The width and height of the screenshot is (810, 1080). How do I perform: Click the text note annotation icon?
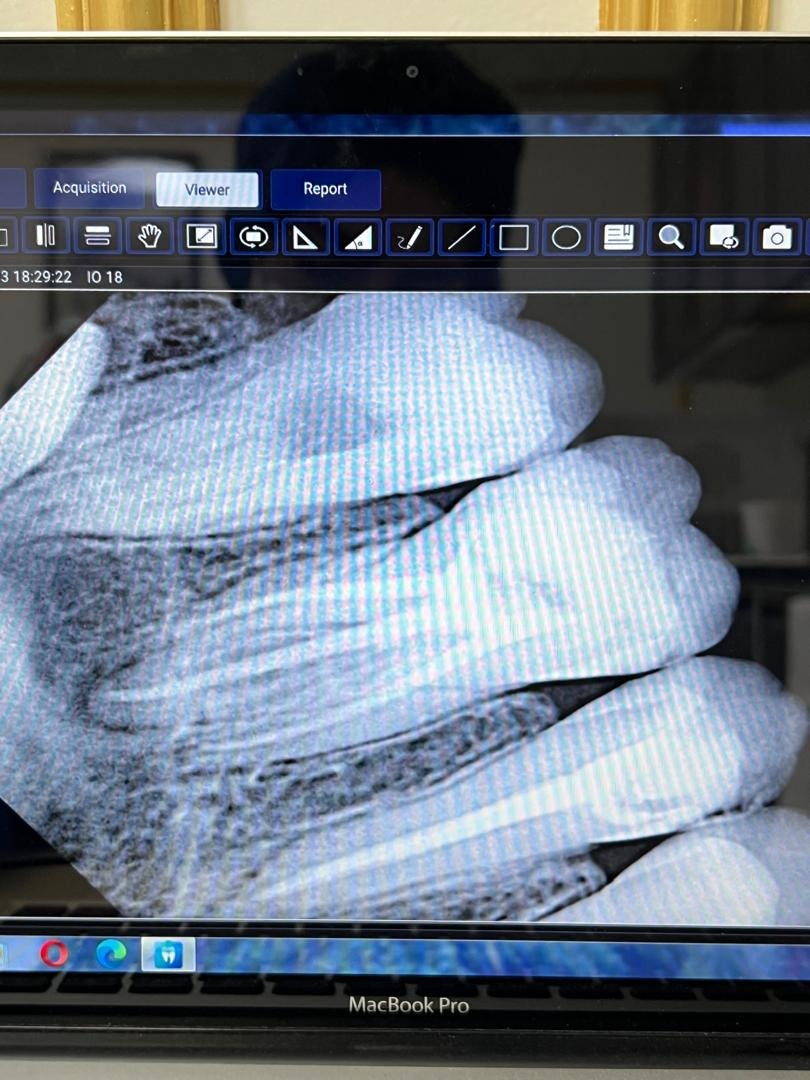point(618,237)
